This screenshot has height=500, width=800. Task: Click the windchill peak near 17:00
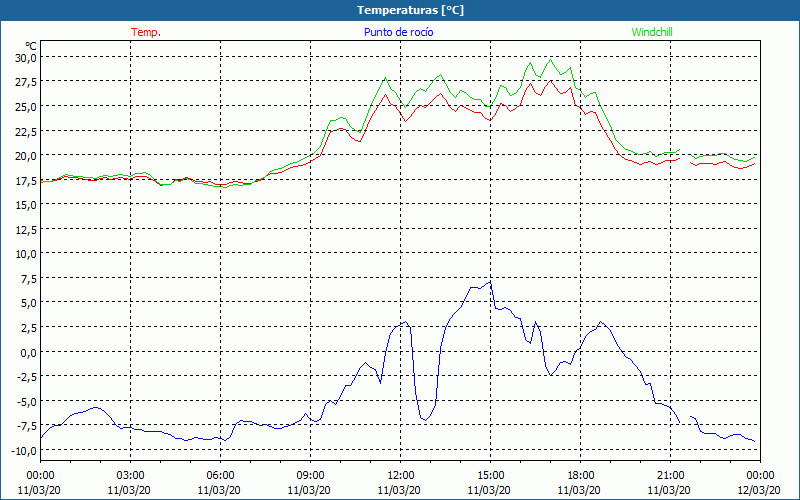550,60
